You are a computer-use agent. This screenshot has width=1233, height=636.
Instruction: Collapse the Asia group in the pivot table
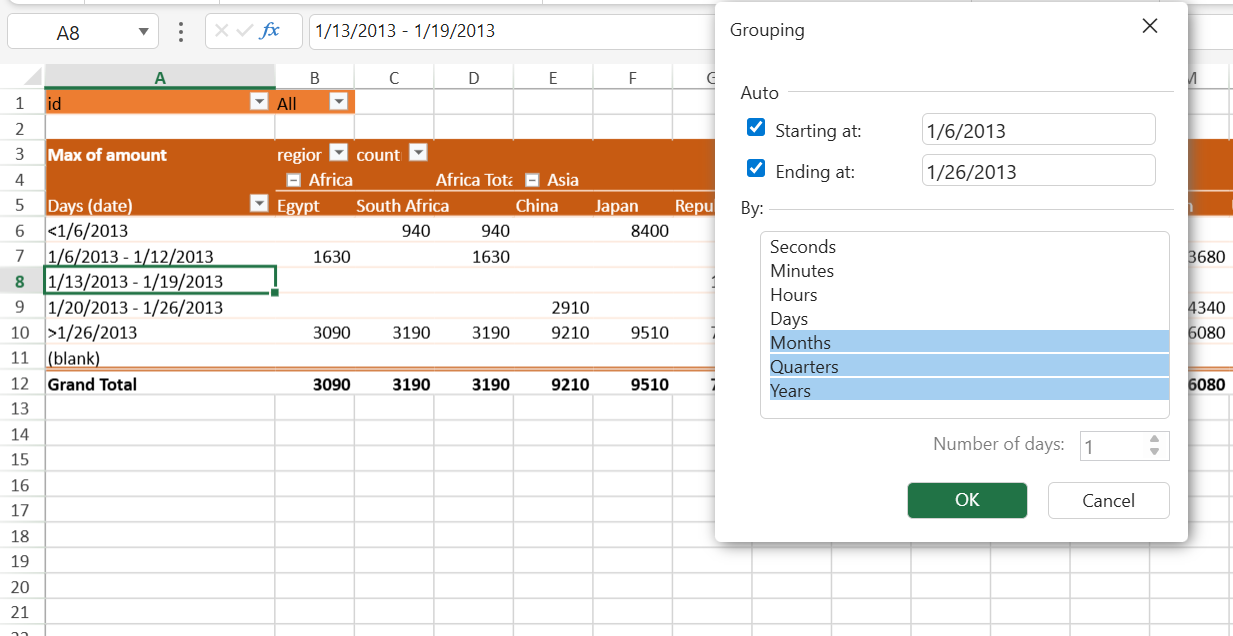click(x=532, y=180)
